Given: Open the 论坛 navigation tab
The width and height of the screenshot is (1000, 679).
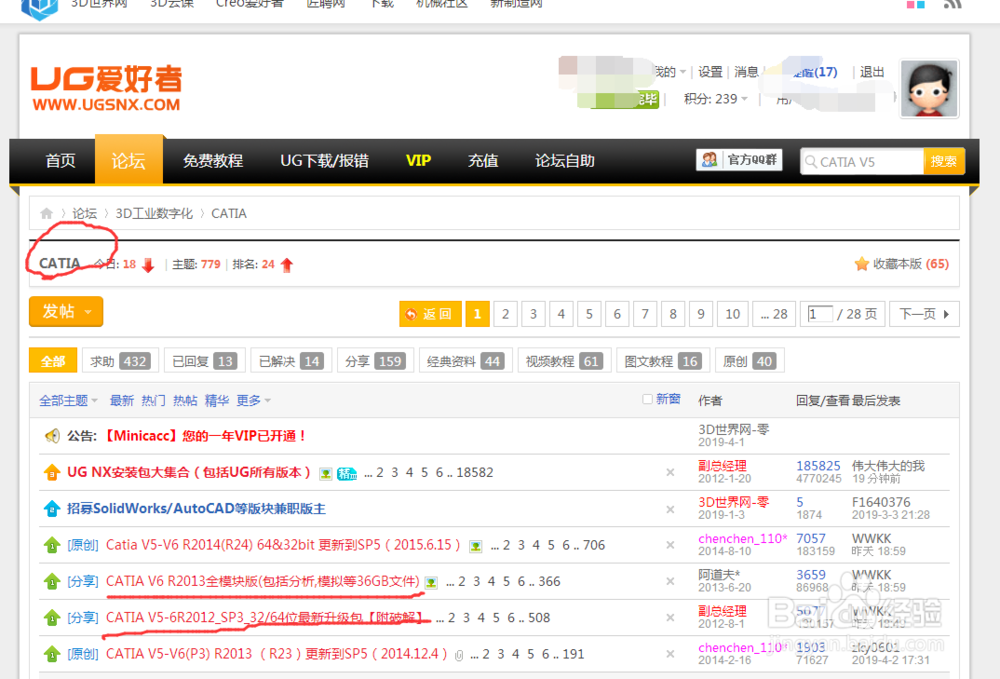Looking at the screenshot, I should point(129,161).
